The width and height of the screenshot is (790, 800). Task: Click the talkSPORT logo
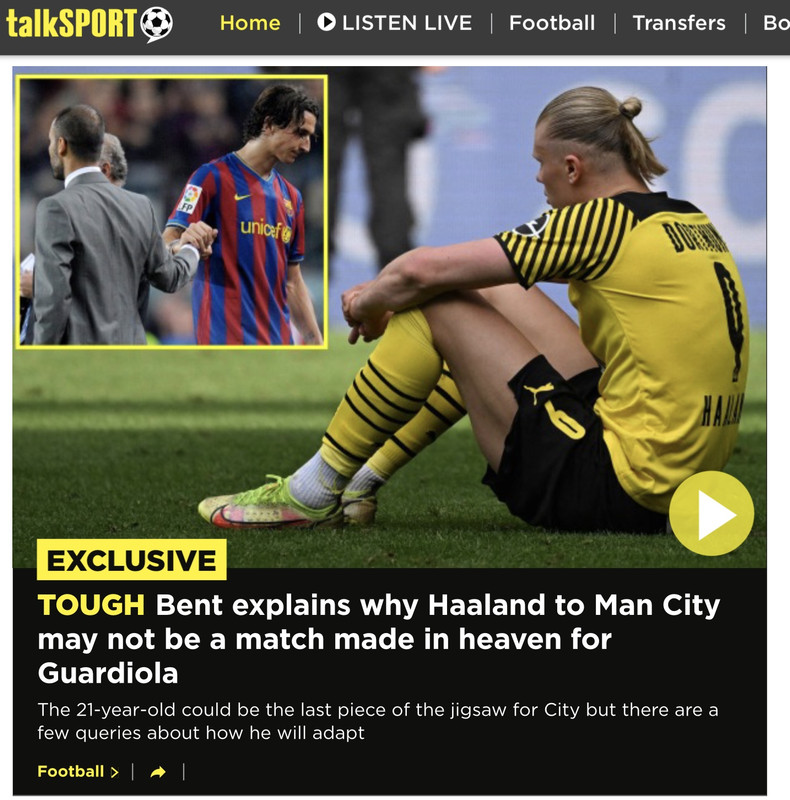click(x=89, y=23)
